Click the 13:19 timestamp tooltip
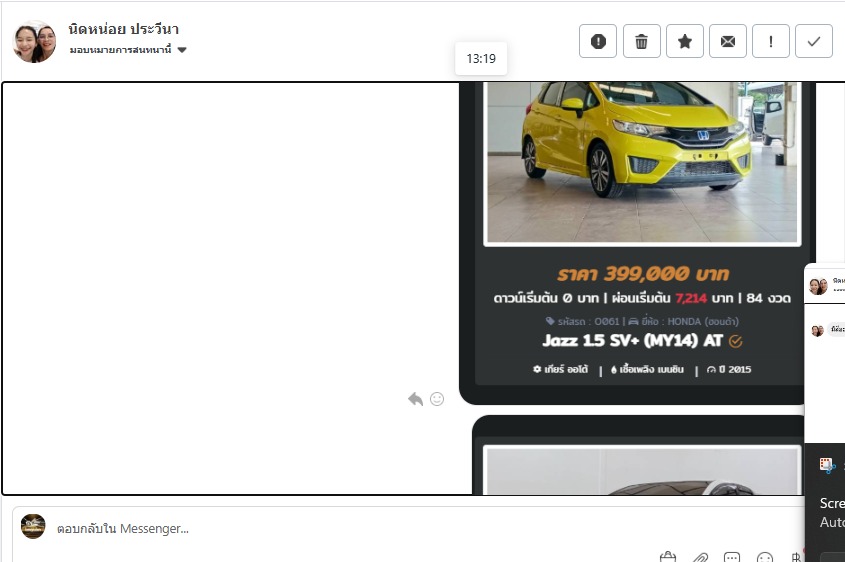Image resolution: width=845 pixels, height=562 pixels. tap(481, 58)
